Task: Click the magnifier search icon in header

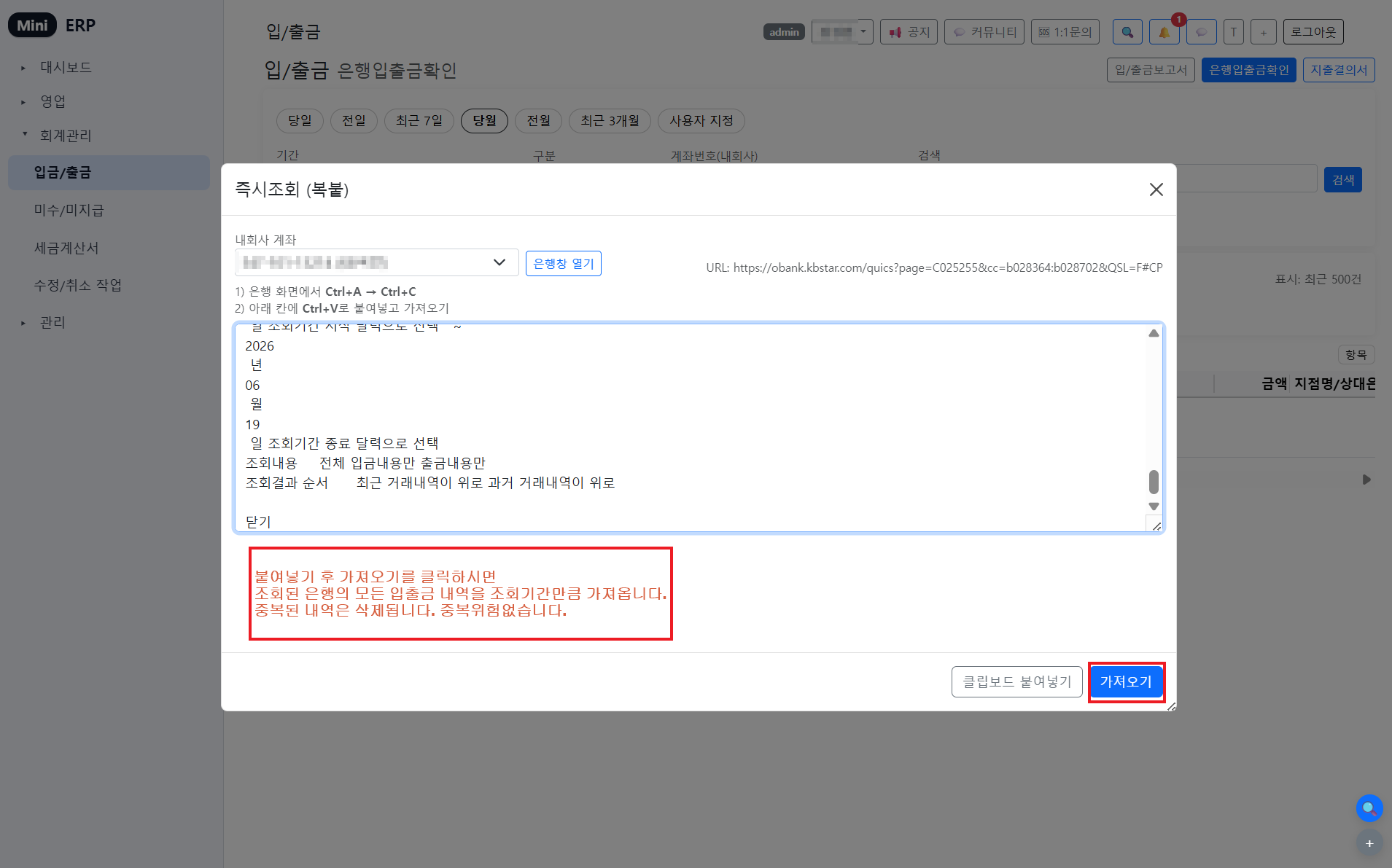Action: pos(1127,32)
